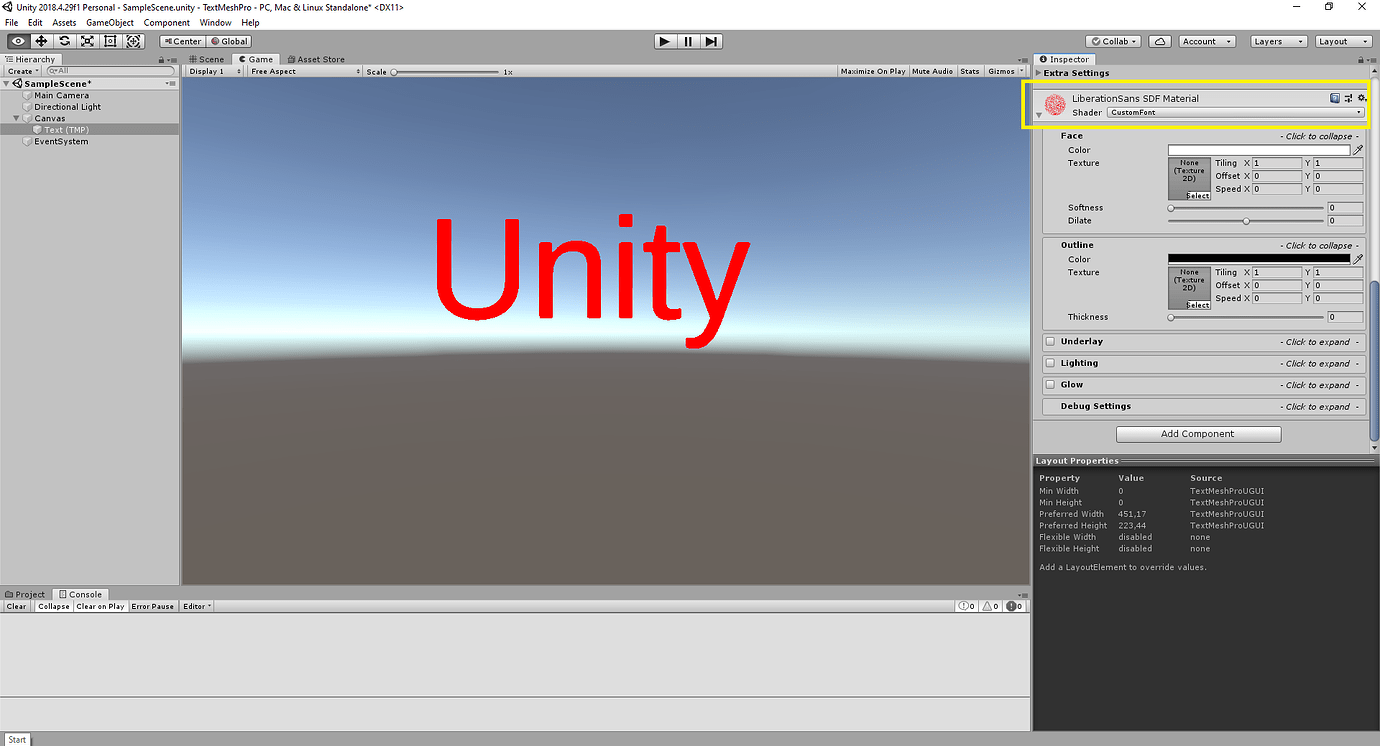Collapse the Canvas tree node

pos(17,118)
